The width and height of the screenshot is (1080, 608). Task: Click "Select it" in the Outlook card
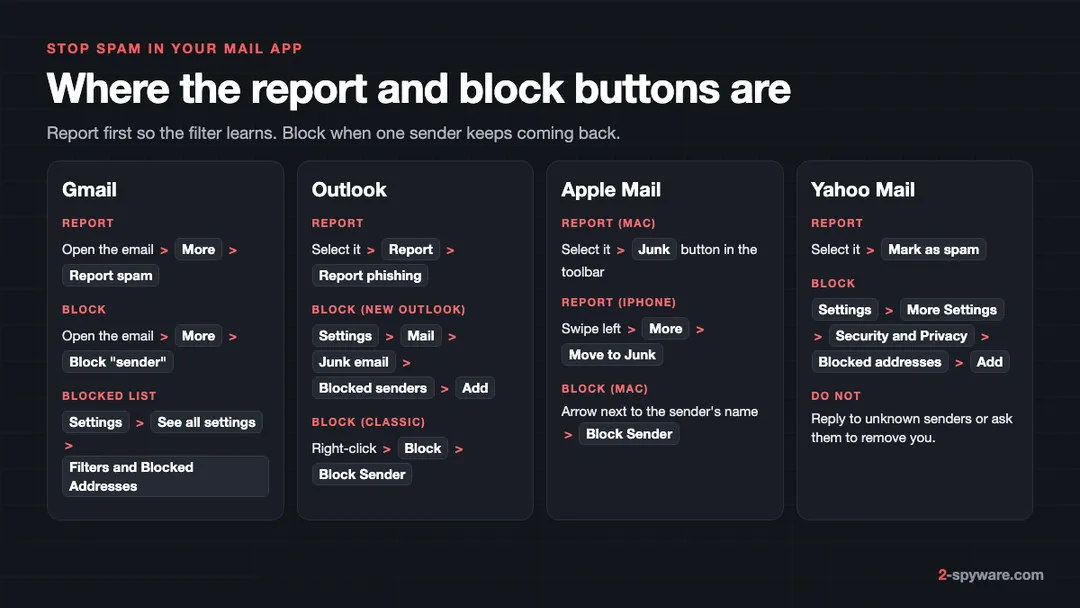[336, 249]
